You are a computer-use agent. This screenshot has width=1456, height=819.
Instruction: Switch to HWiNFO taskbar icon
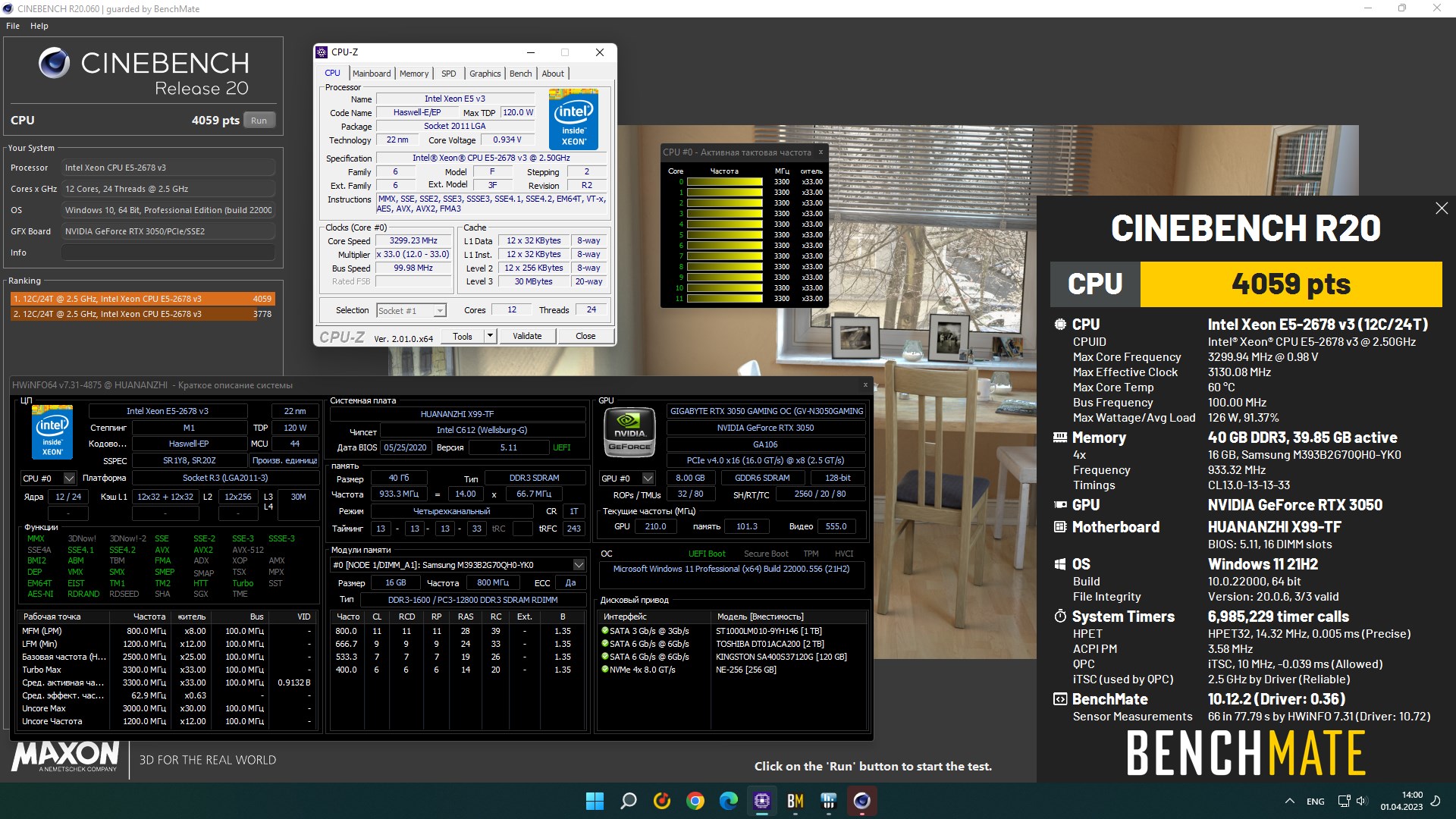point(829,801)
